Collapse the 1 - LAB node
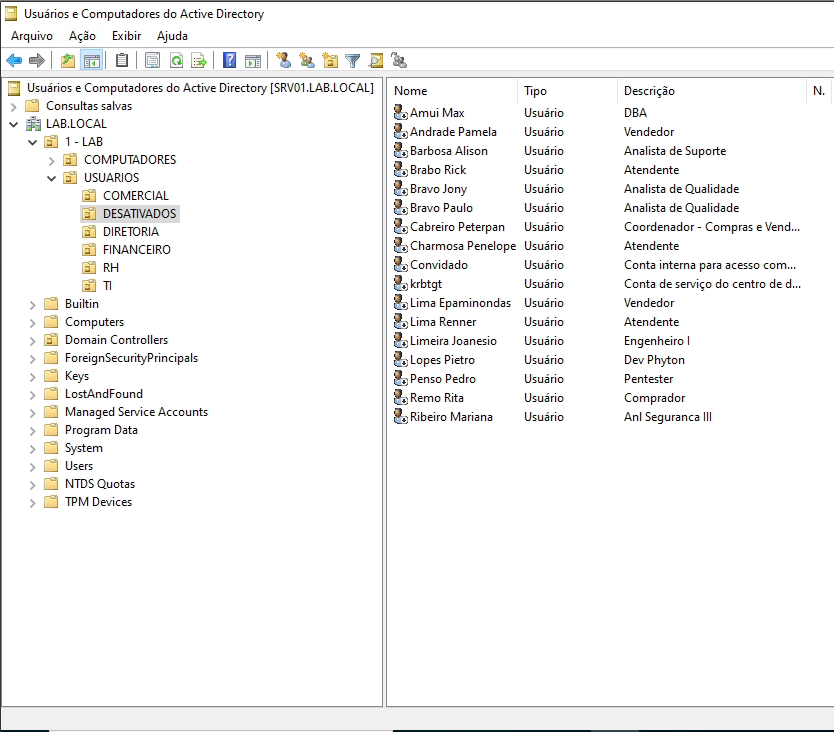The height and width of the screenshot is (732, 834). click(33, 143)
